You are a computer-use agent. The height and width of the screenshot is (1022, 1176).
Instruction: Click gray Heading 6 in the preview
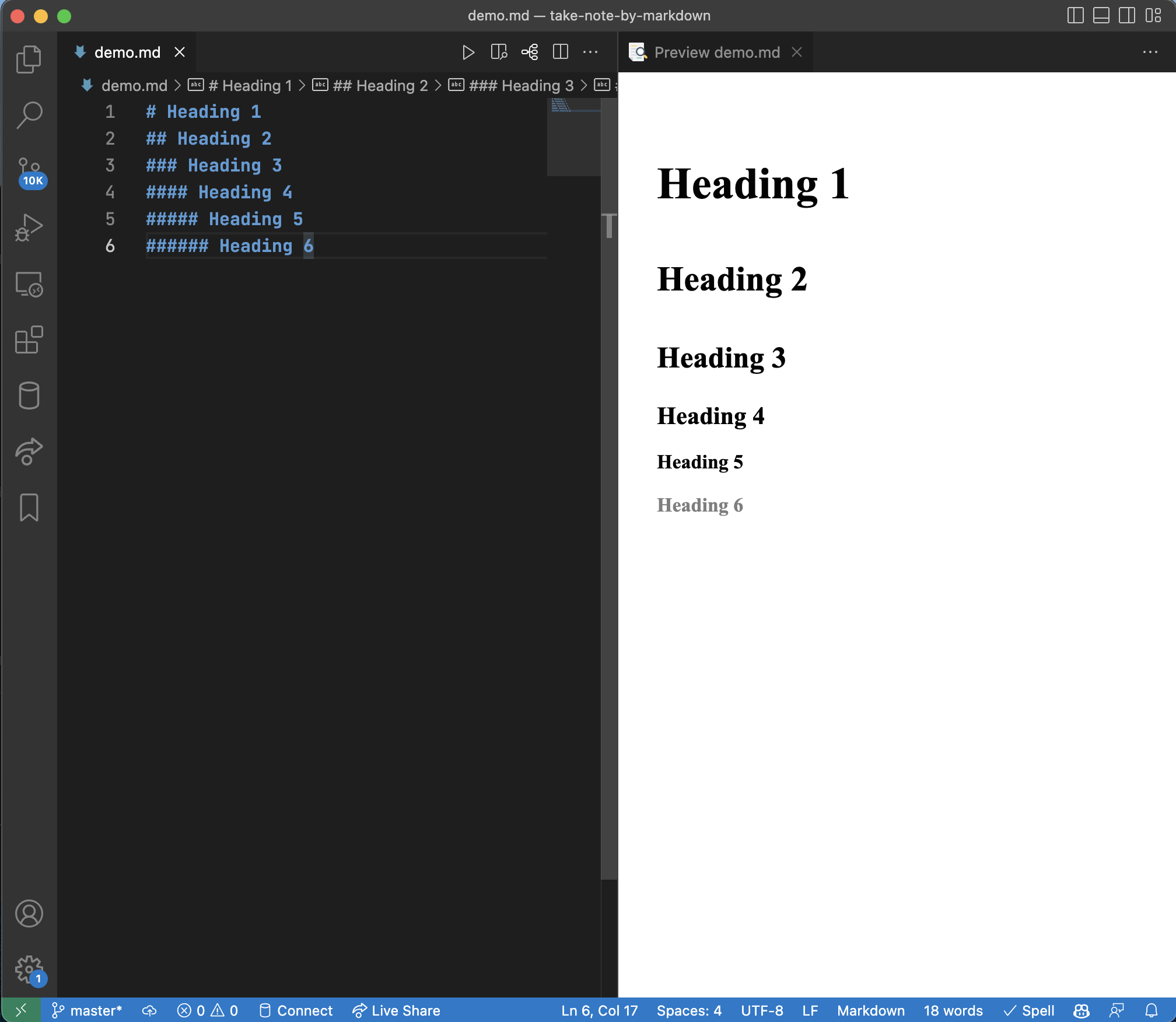point(699,505)
